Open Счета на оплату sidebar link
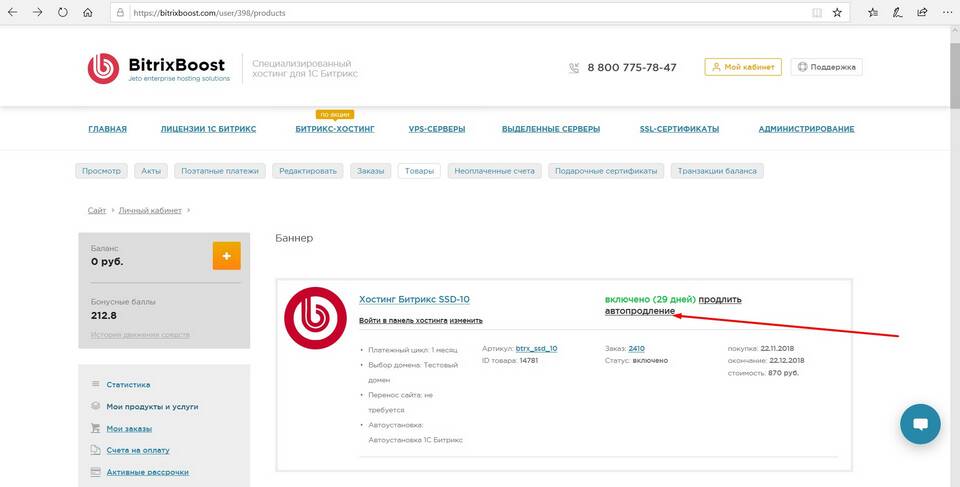The height and width of the screenshot is (487, 960). pyautogui.click(x=138, y=450)
